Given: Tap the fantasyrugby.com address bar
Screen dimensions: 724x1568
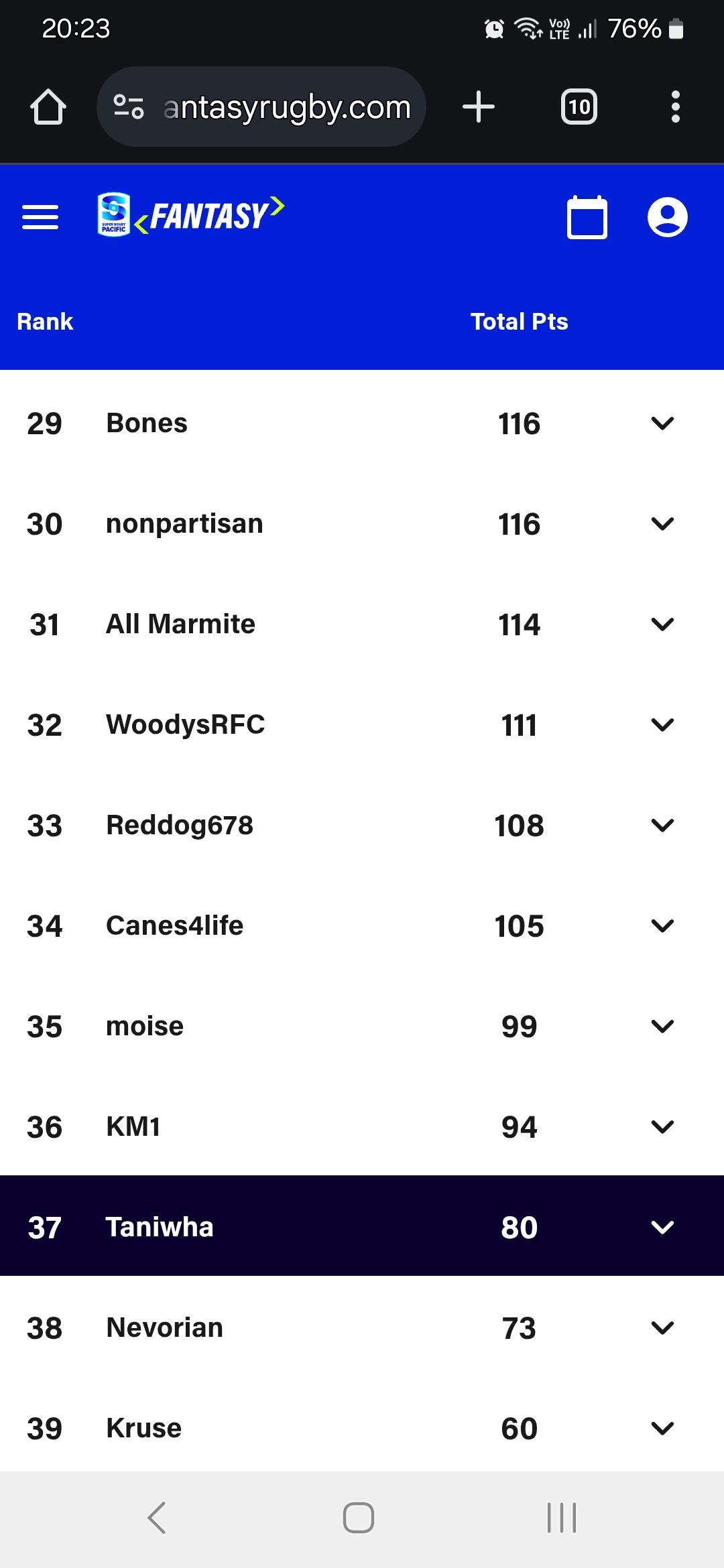Looking at the screenshot, I should [287, 107].
